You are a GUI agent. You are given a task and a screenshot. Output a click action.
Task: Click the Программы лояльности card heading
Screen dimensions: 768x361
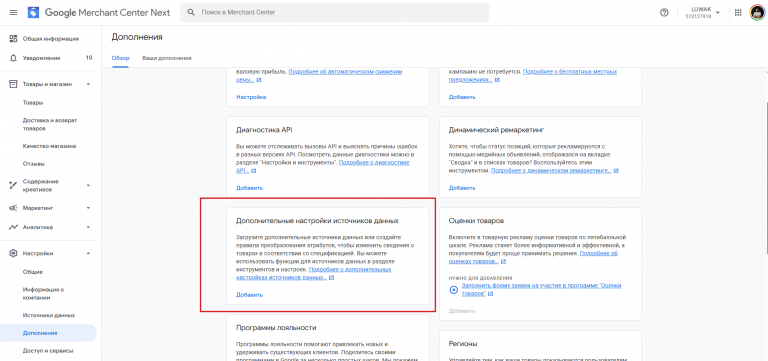pyautogui.click(x=276, y=328)
